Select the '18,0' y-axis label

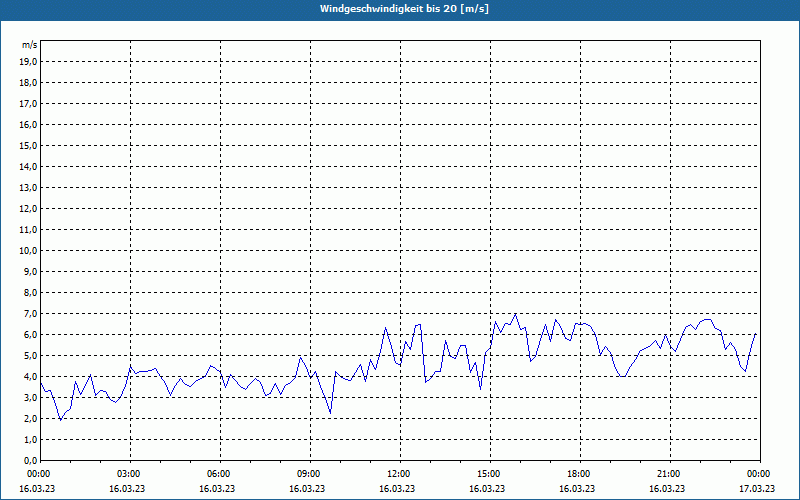[x=29, y=83]
